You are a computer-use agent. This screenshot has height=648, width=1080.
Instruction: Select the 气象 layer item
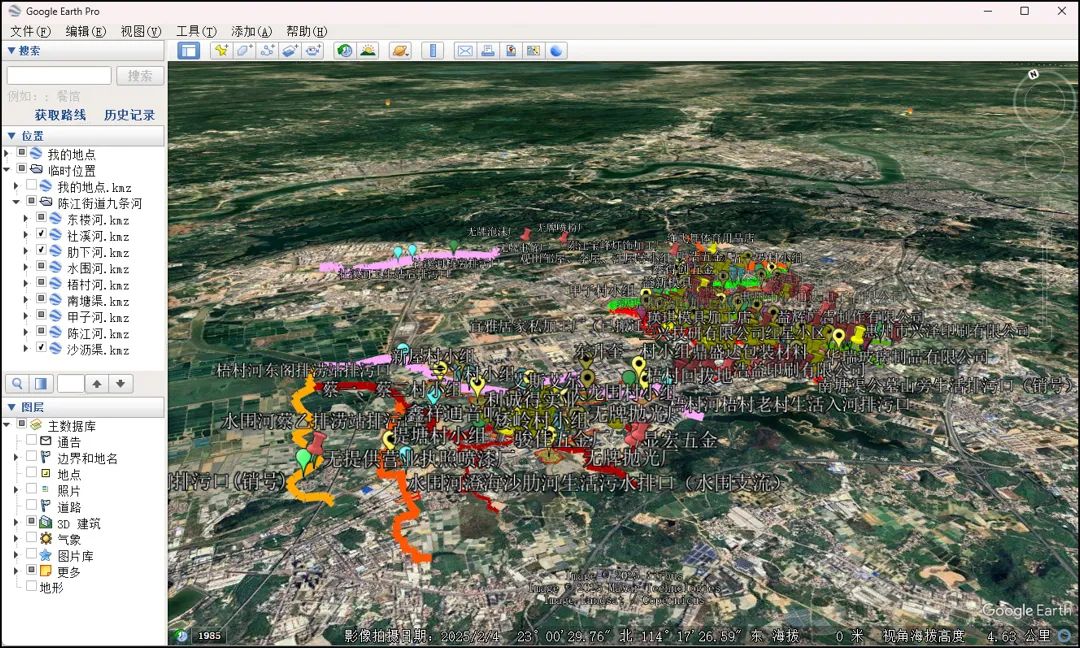click(69, 539)
